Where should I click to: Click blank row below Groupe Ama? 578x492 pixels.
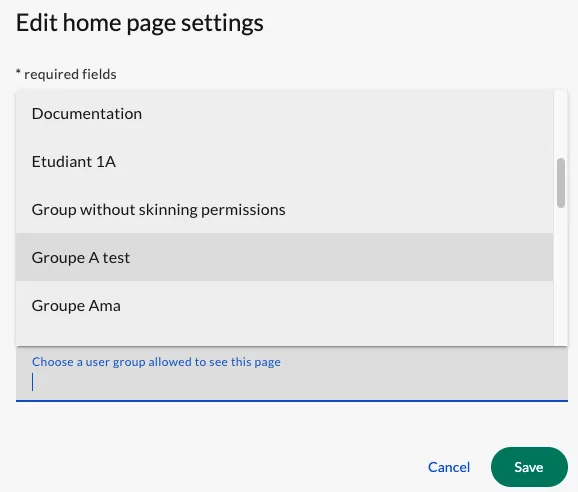[x=284, y=337]
